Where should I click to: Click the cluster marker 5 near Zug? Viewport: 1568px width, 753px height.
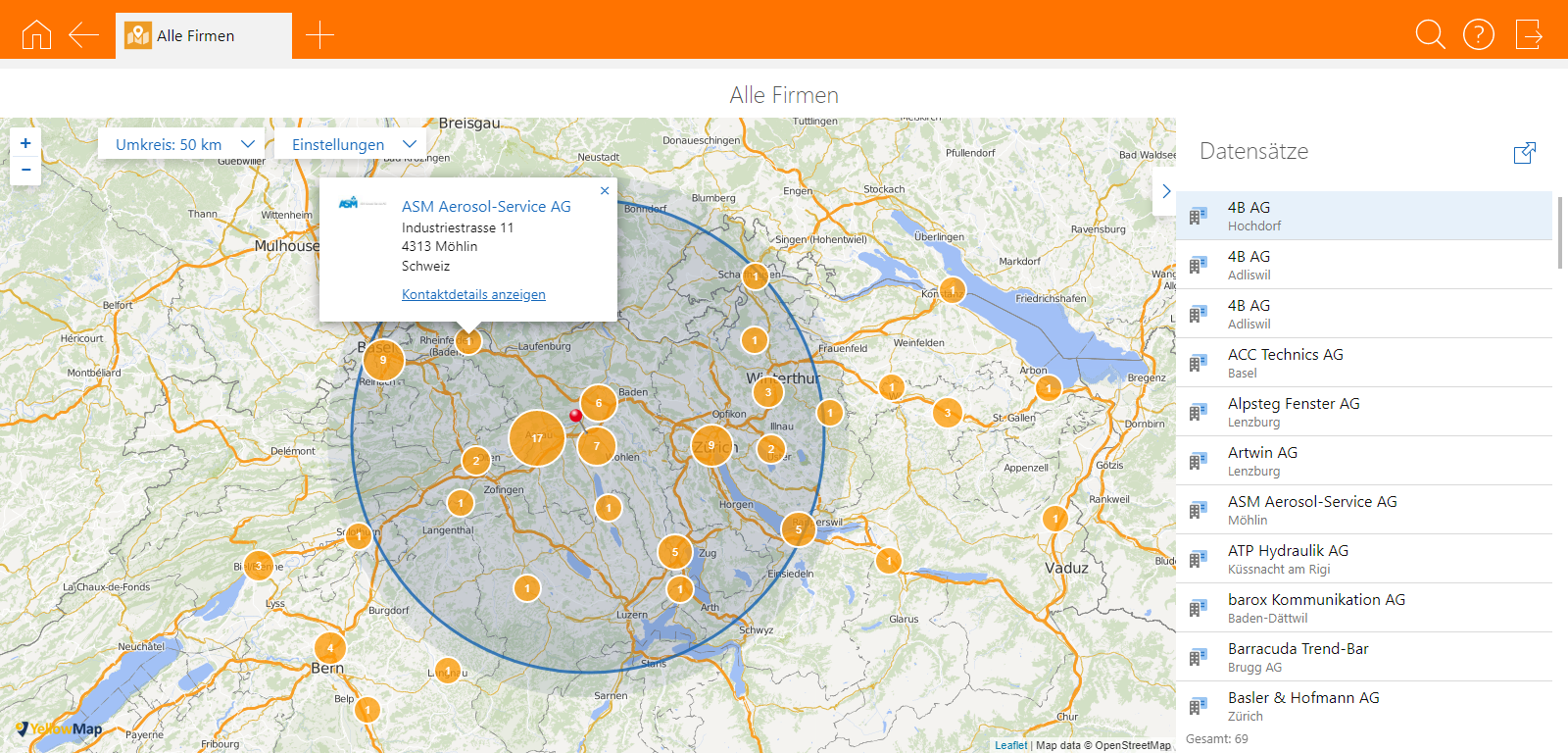point(674,552)
